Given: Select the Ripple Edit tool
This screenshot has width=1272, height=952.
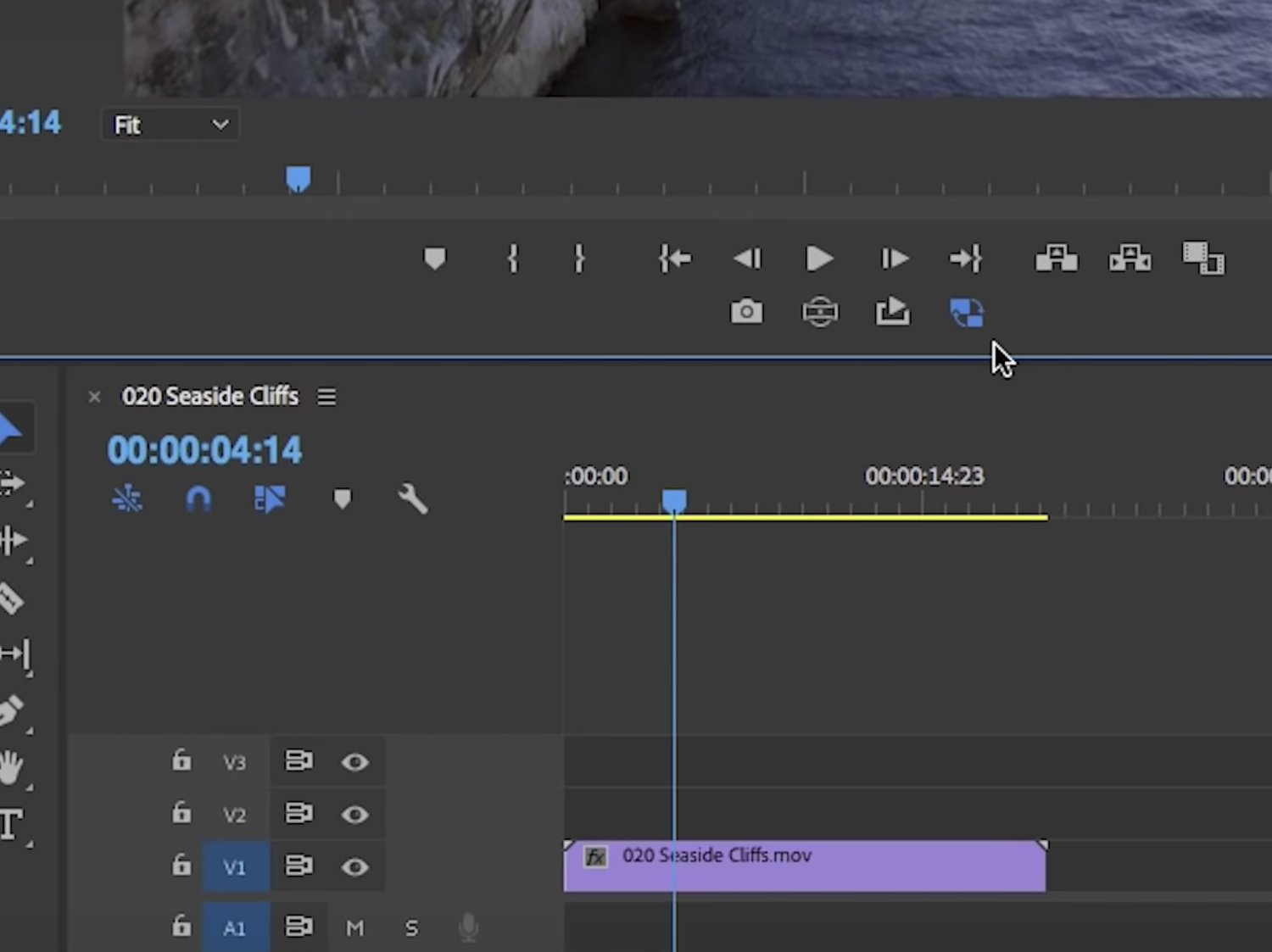Looking at the screenshot, I should point(14,540).
